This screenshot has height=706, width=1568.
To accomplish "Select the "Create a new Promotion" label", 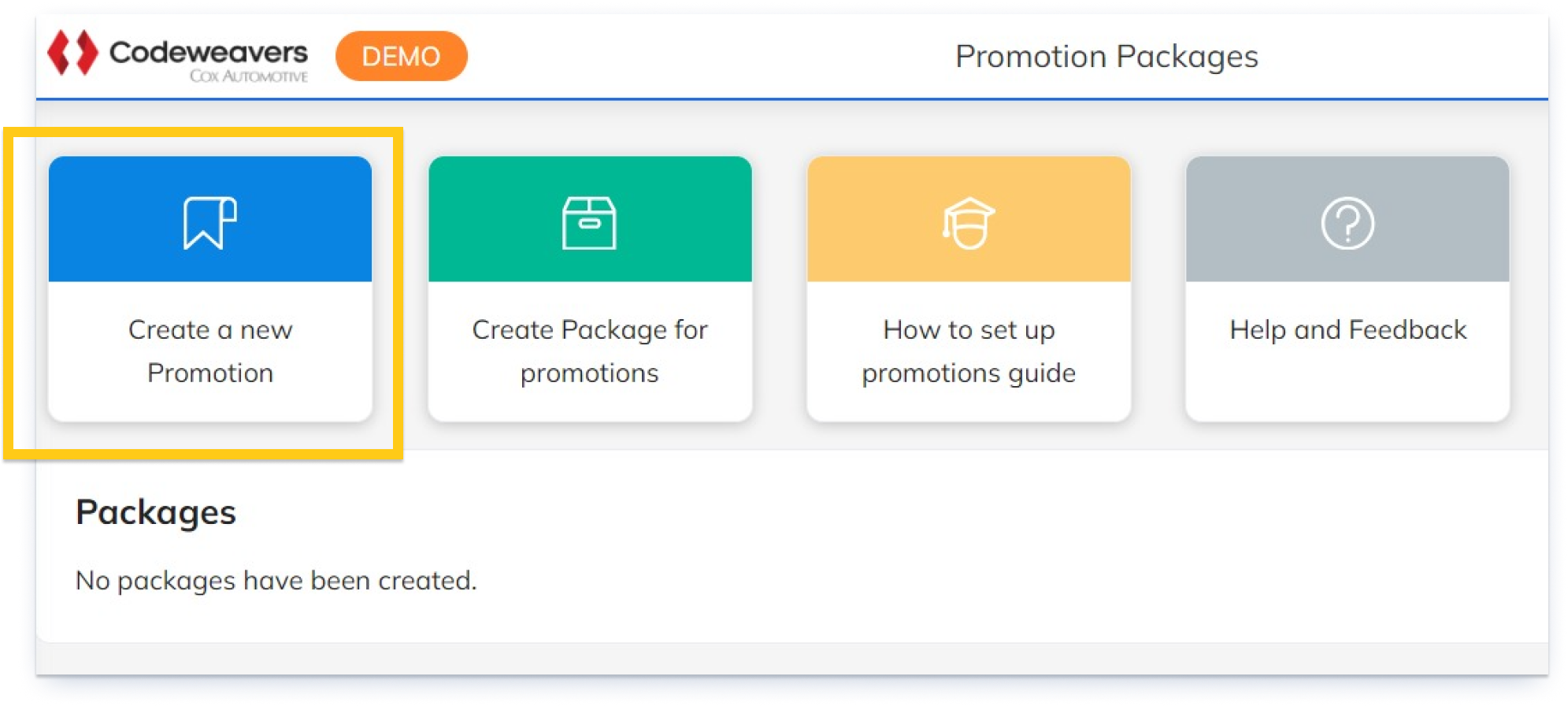I will (210, 351).
